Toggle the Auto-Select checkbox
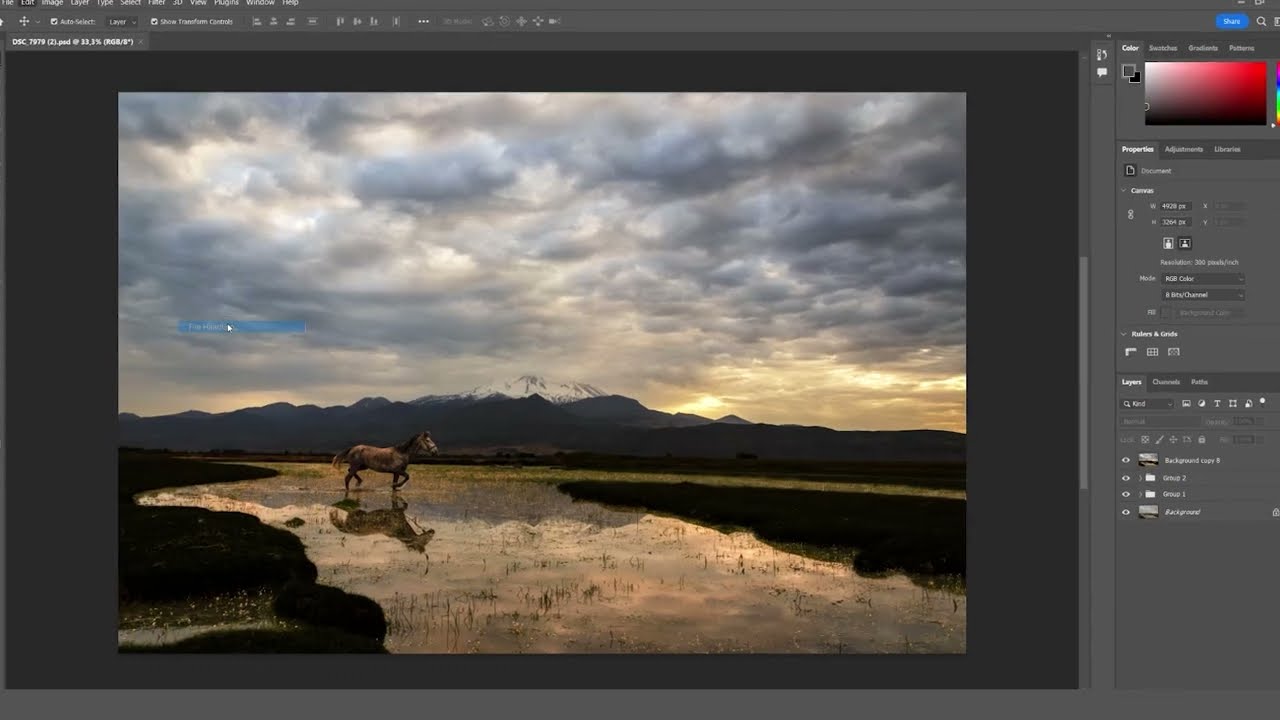 coord(54,21)
